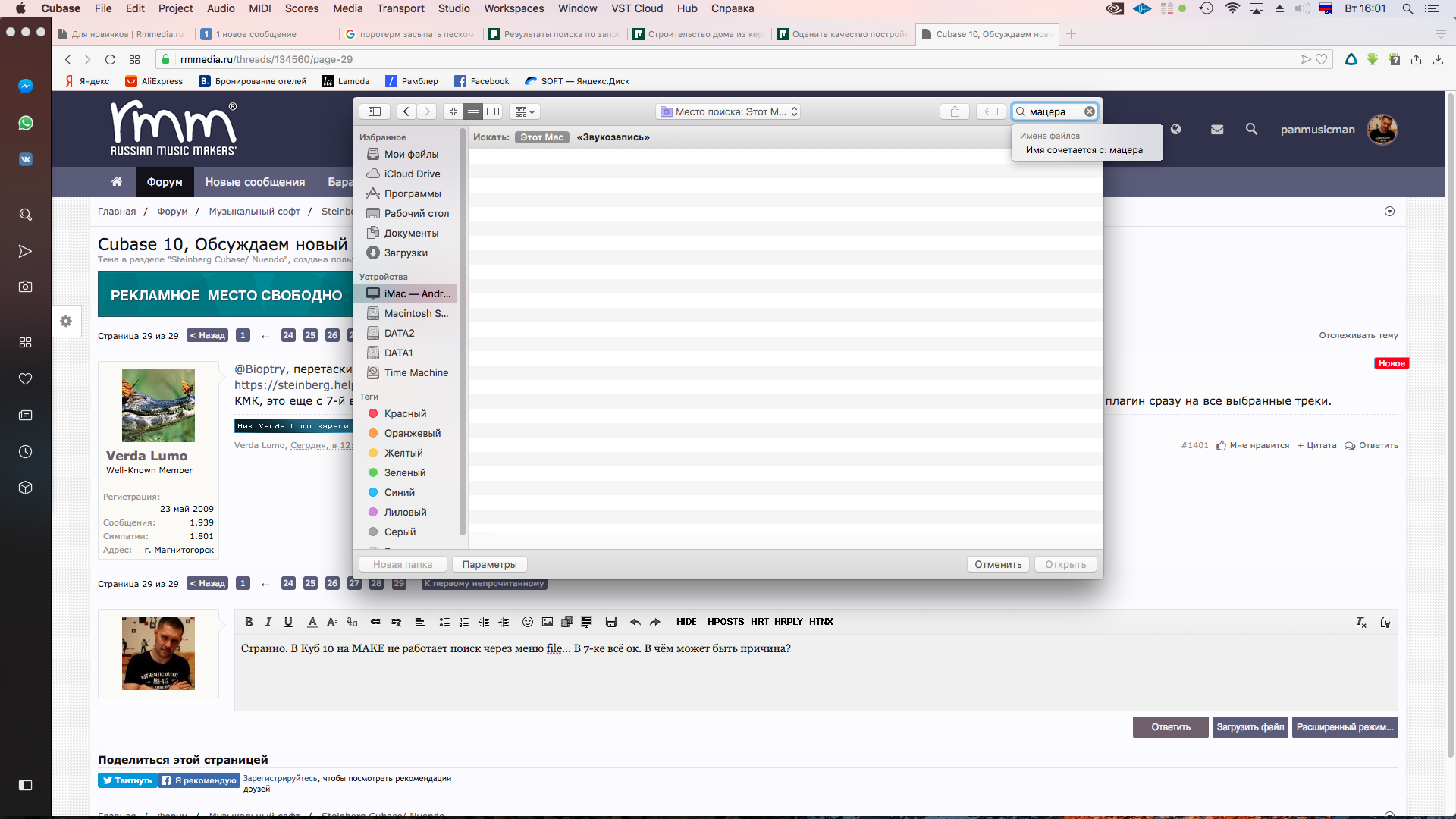1456x819 pixels.
Task: Click Bold icon in reply editor
Action: tap(249, 622)
